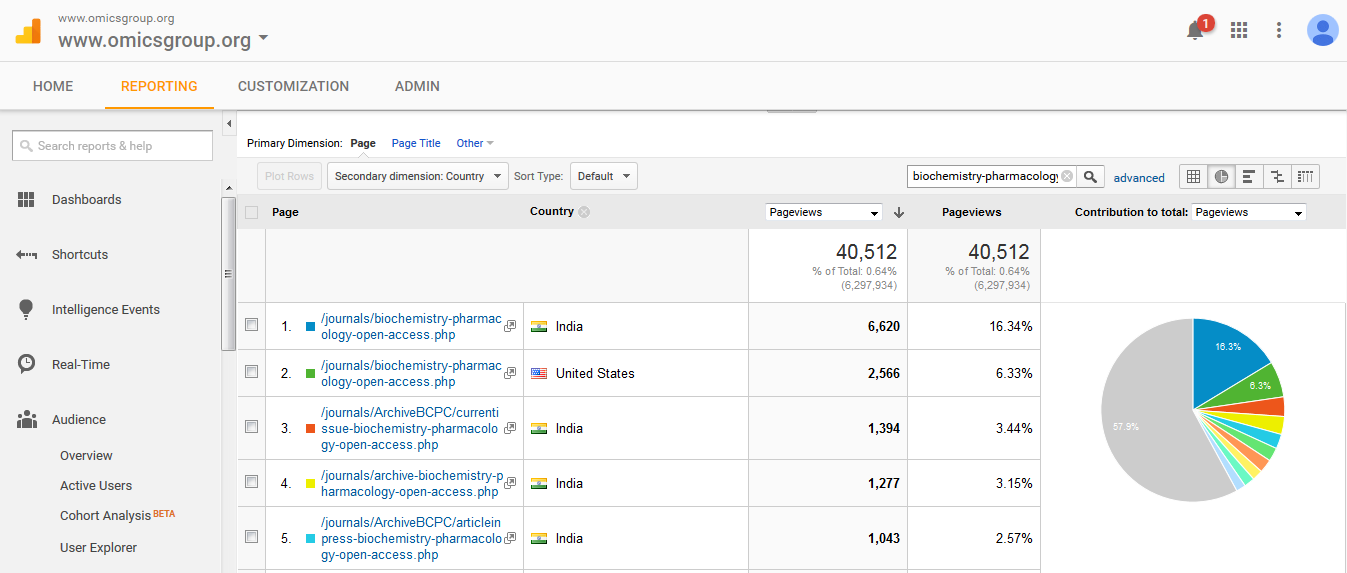1347x573 pixels.
Task: Open the Contribution to total Pageviews dropdown
Action: pos(1248,212)
